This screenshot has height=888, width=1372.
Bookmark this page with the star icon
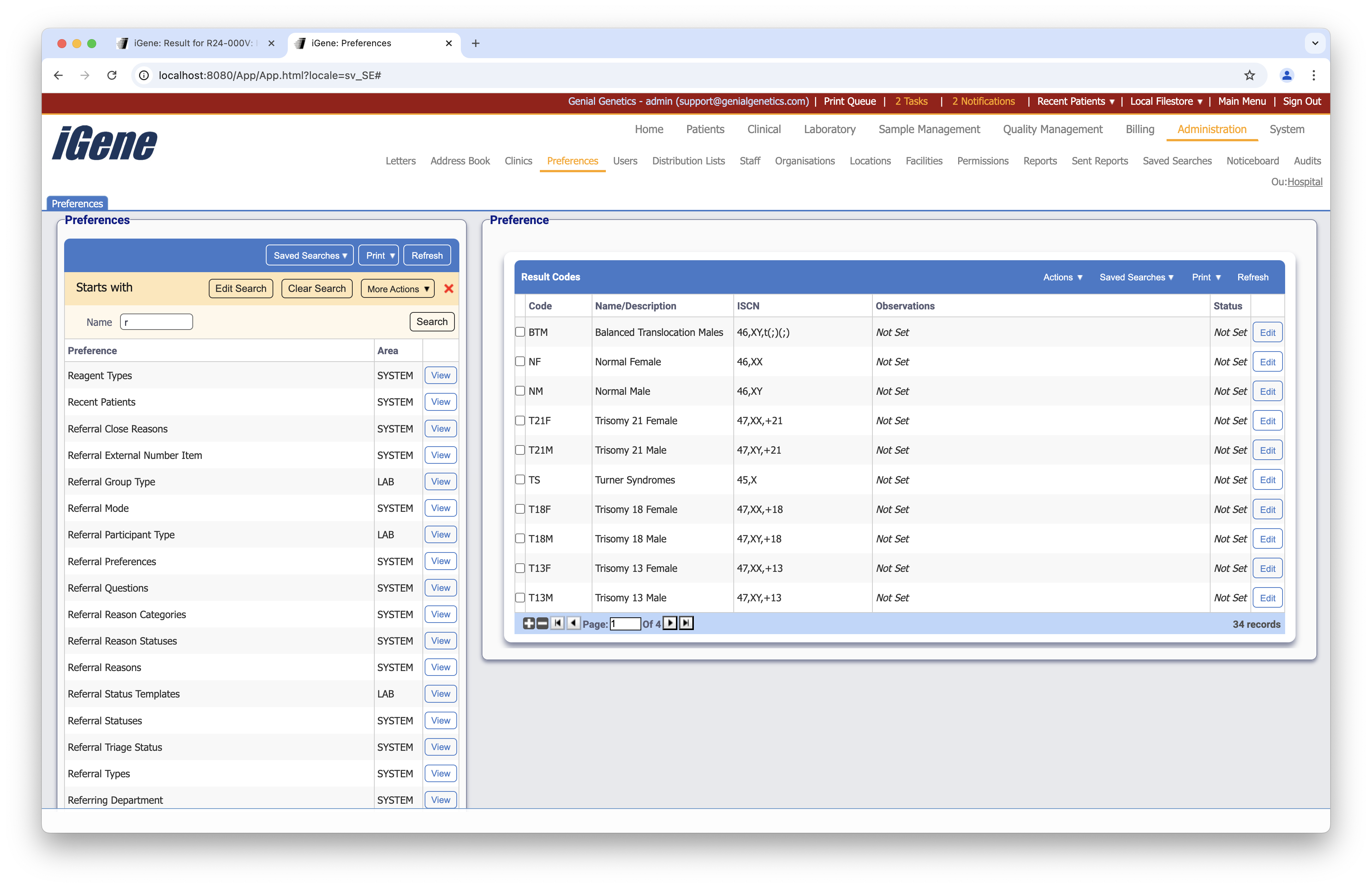1249,75
